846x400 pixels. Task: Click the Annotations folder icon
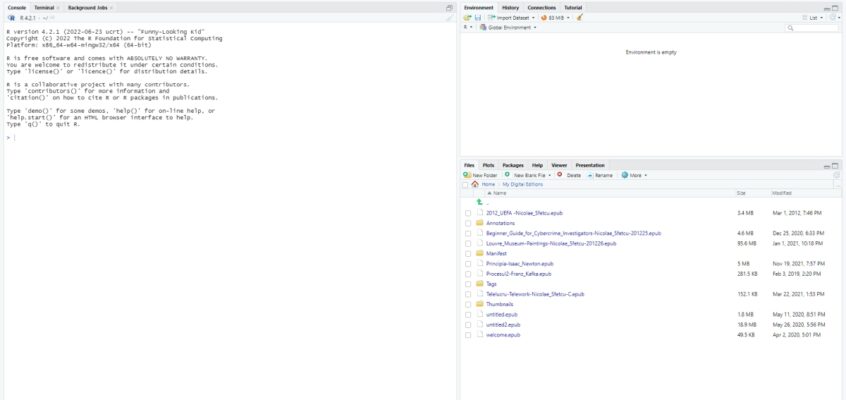[x=479, y=223]
